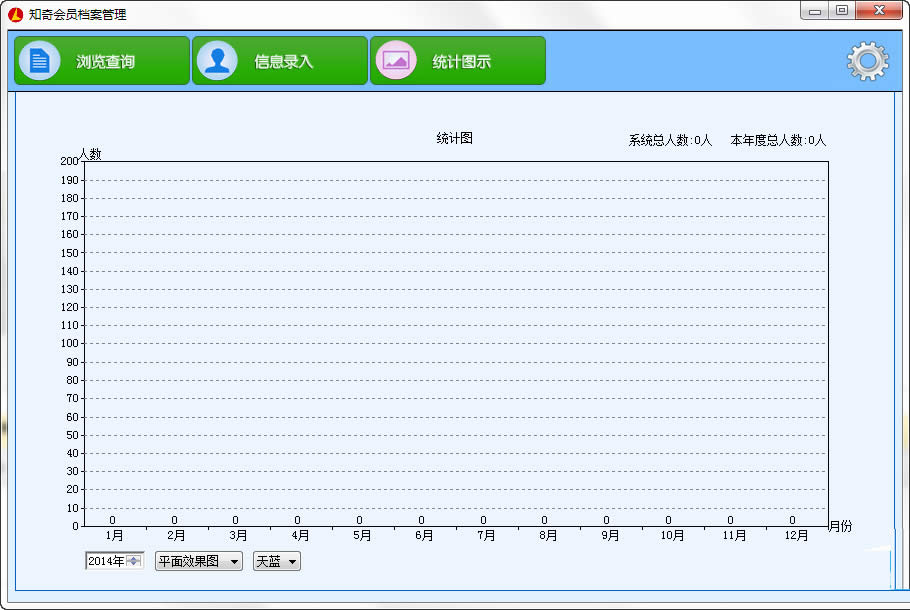Screen dimensions: 910x610
Task: Click the 3月 axis label
Action: [x=238, y=535]
